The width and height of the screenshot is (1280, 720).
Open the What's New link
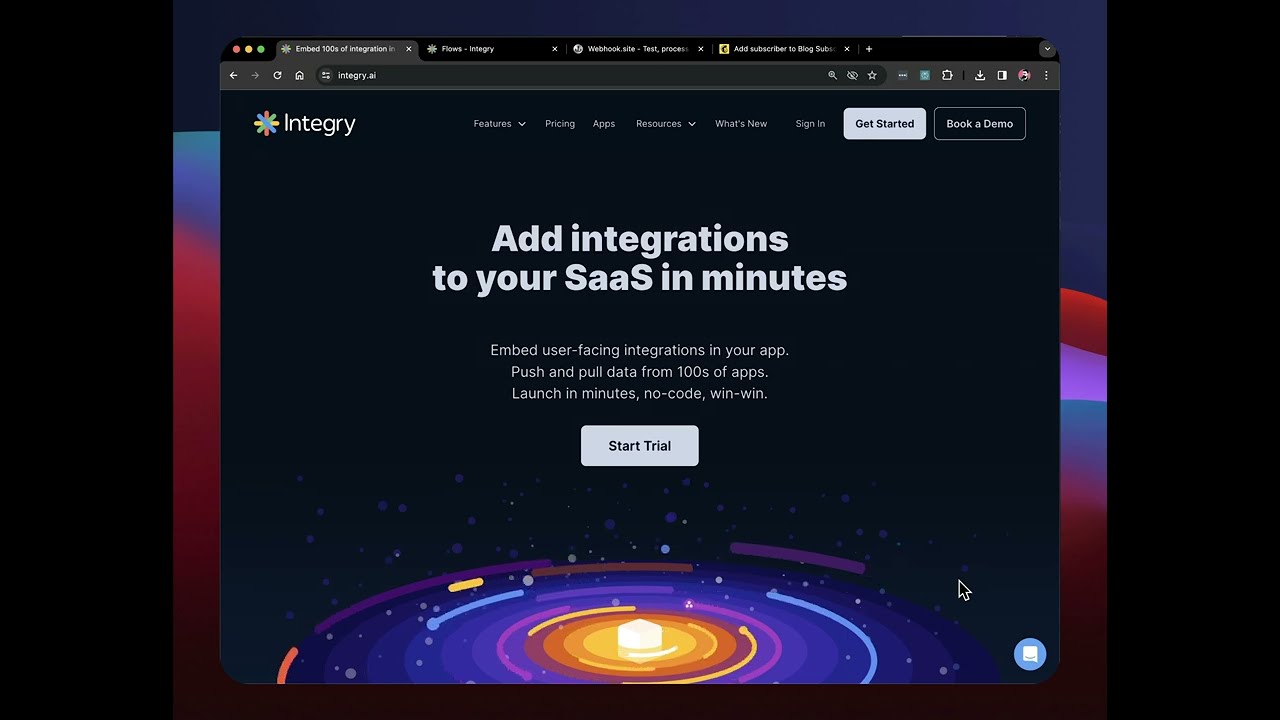741,124
